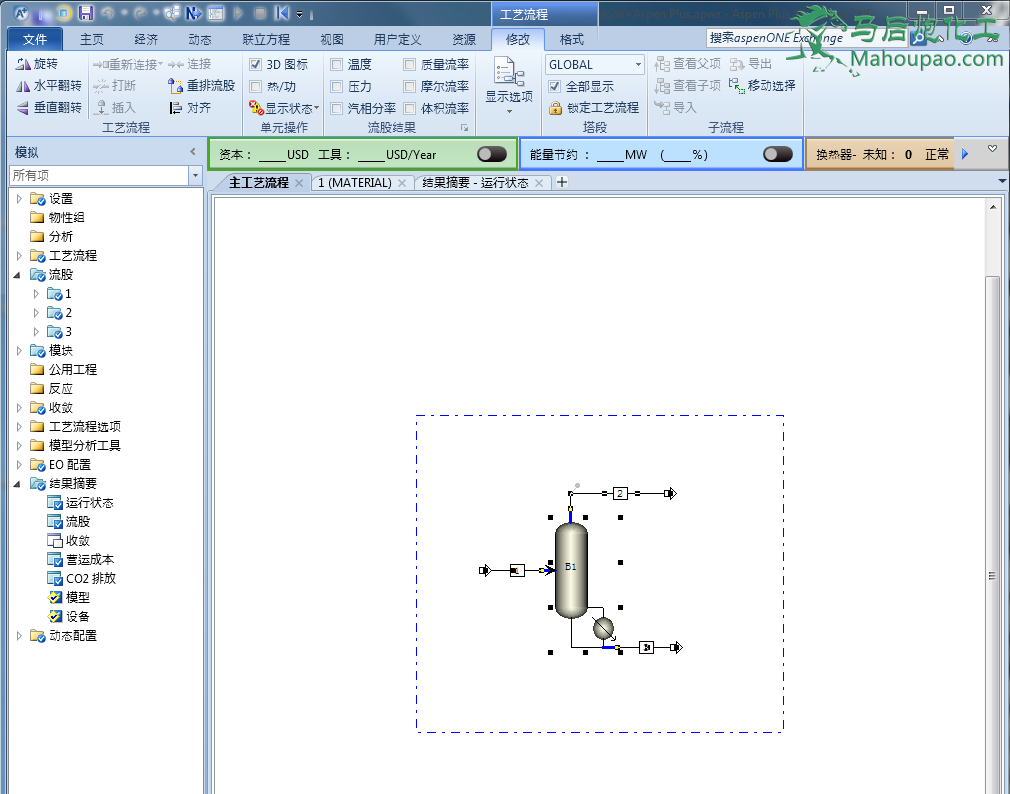The height and width of the screenshot is (794, 1010).
Task: Click the reroute stream (重排流股) icon
Action: (176, 86)
